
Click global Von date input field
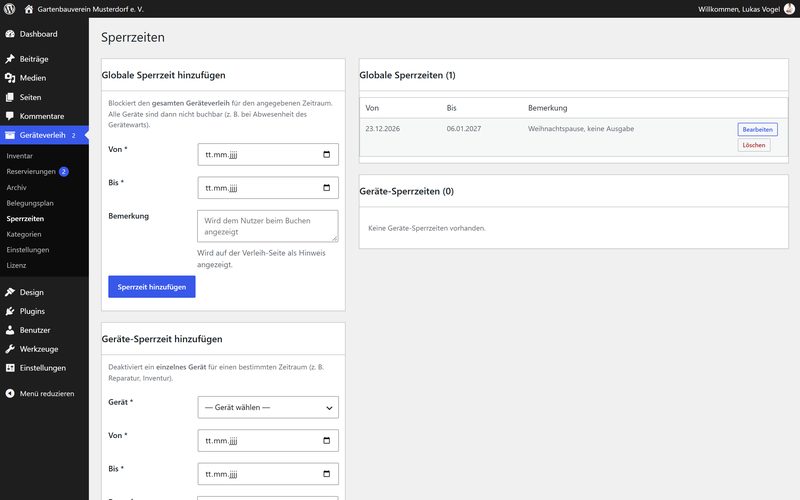(x=268, y=155)
